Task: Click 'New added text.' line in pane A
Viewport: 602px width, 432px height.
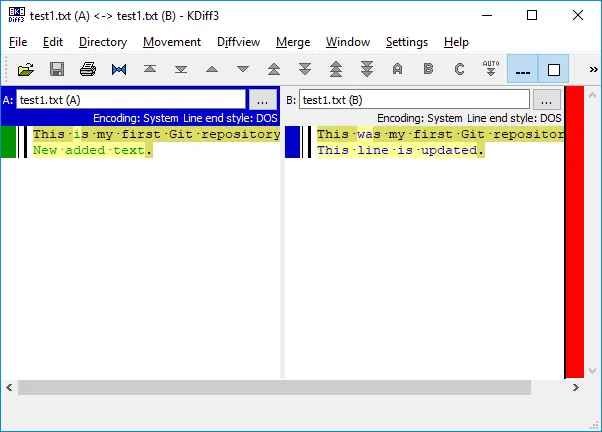Action: [93, 150]
